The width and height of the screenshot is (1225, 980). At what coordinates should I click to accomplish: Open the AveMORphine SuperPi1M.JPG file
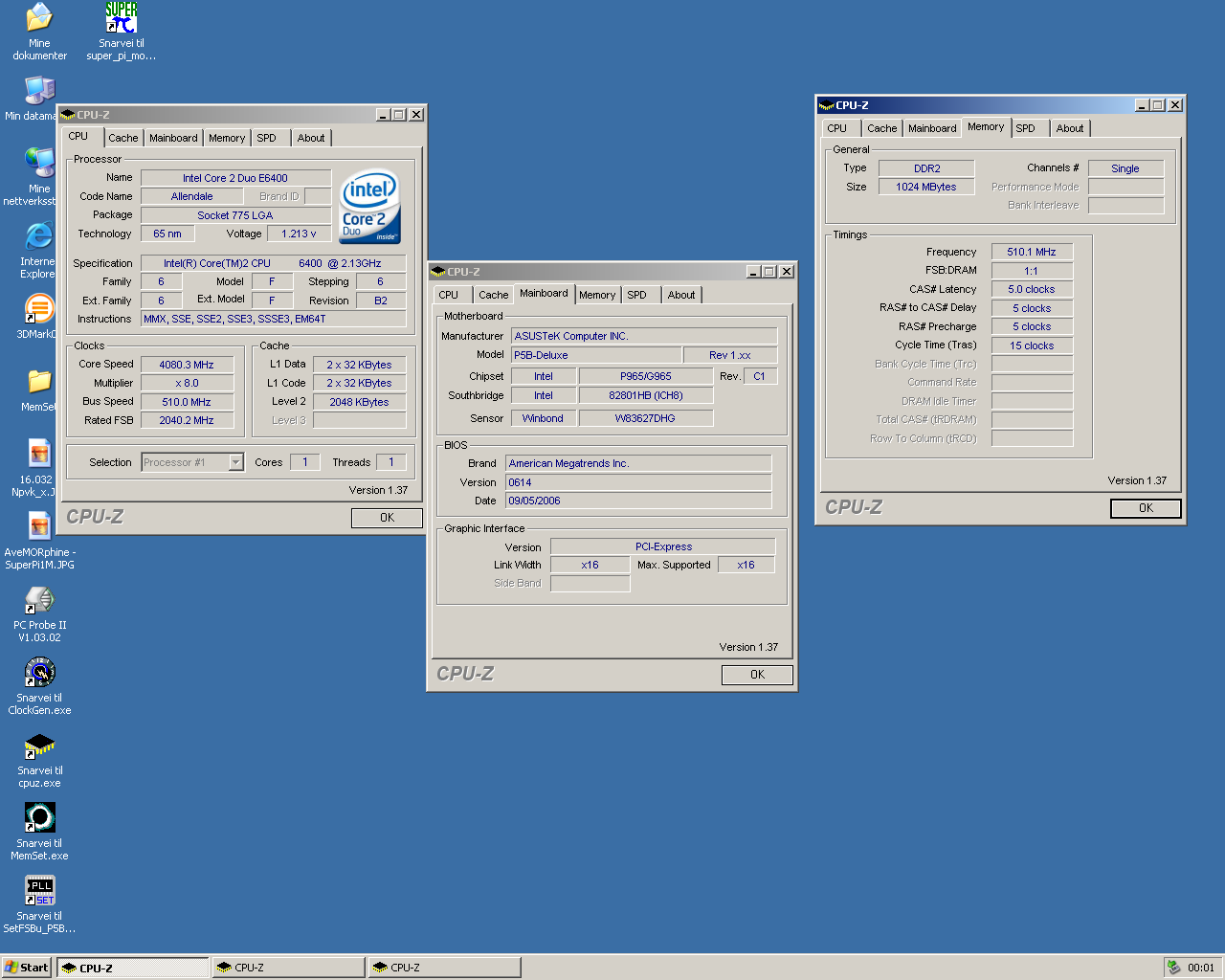point(39,526)
